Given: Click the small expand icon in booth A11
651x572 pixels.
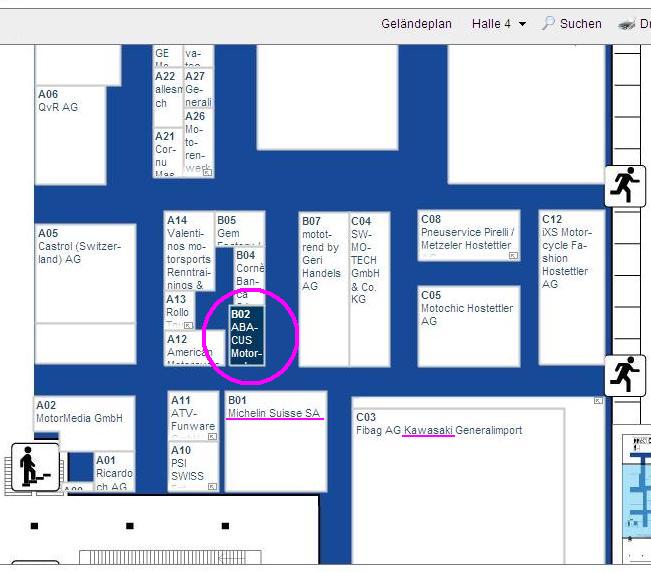Looking at the screenshot, I should [x=211, y=437].
